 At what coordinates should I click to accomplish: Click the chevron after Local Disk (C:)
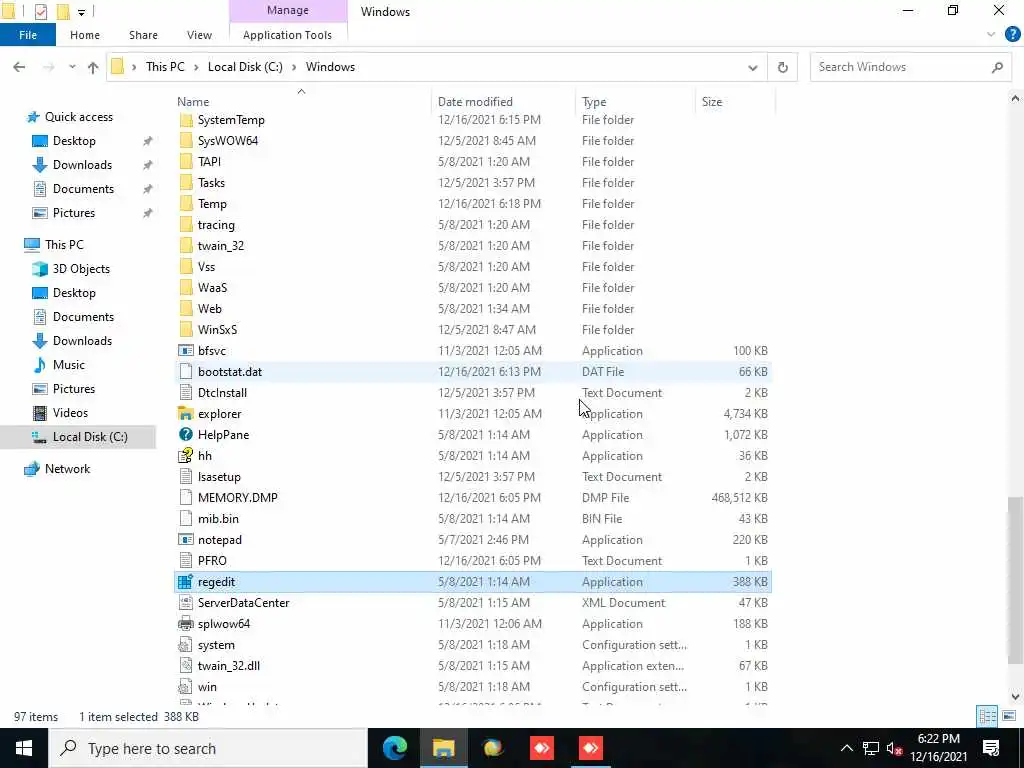tap(294, 67)
